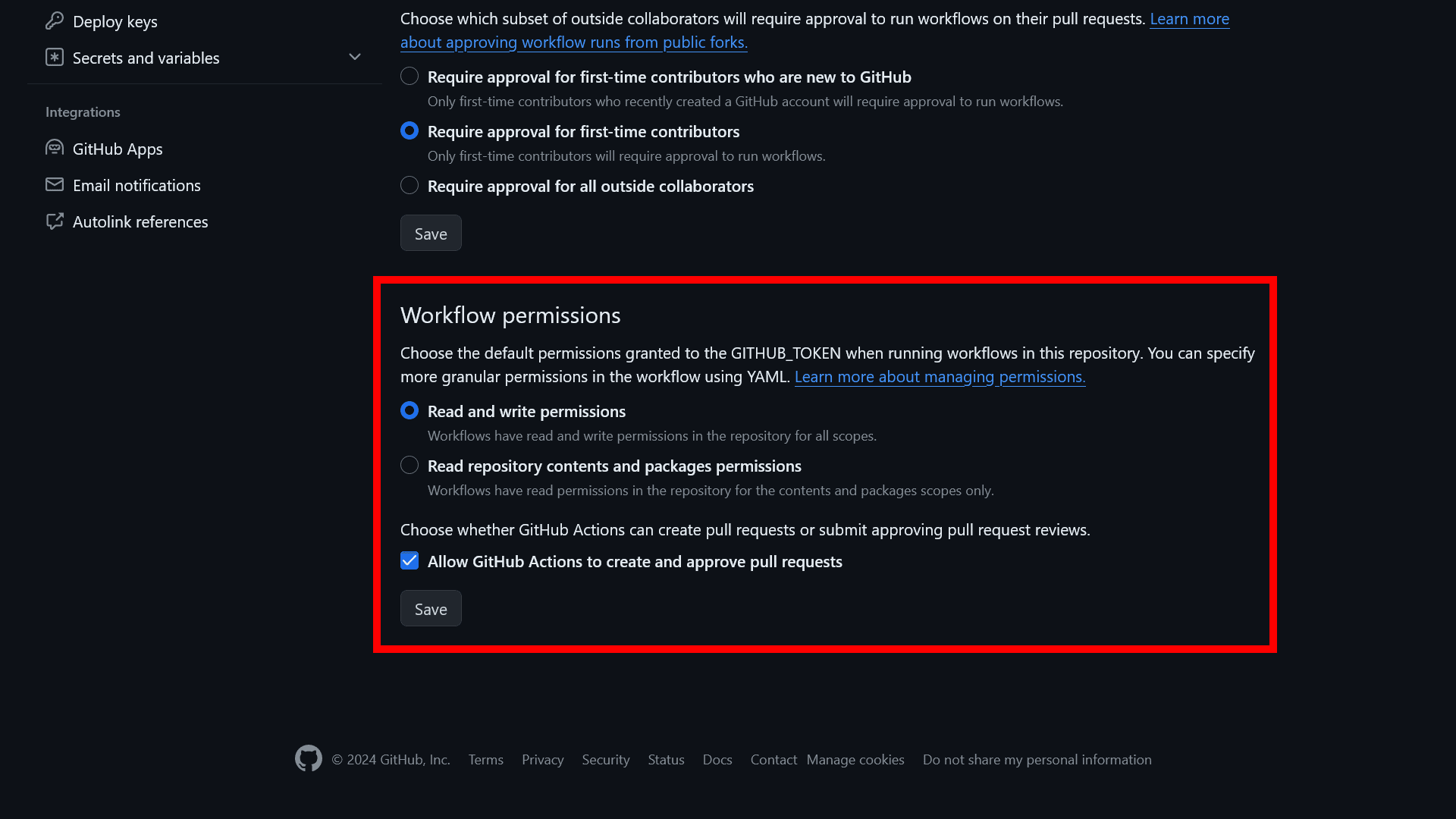Screen dimensions: 1456x819
Task: Click the GitHub Octocat logo in footer
Action: 309,758
